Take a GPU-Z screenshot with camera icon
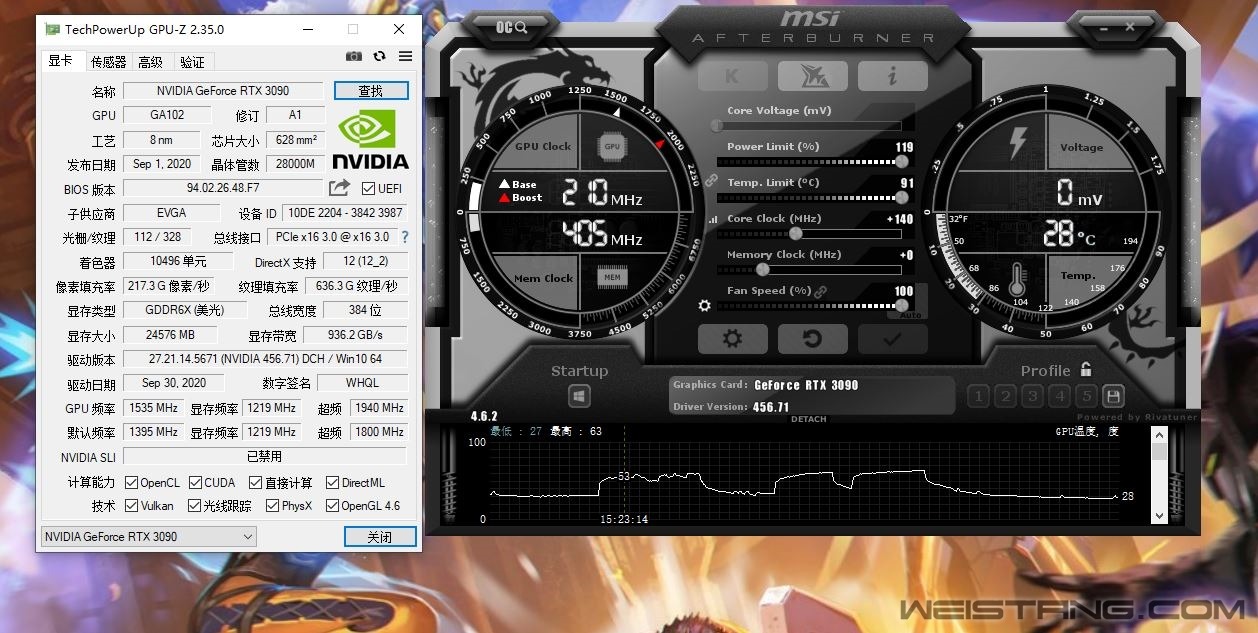 pyautogui.click(x=353, y=57)
